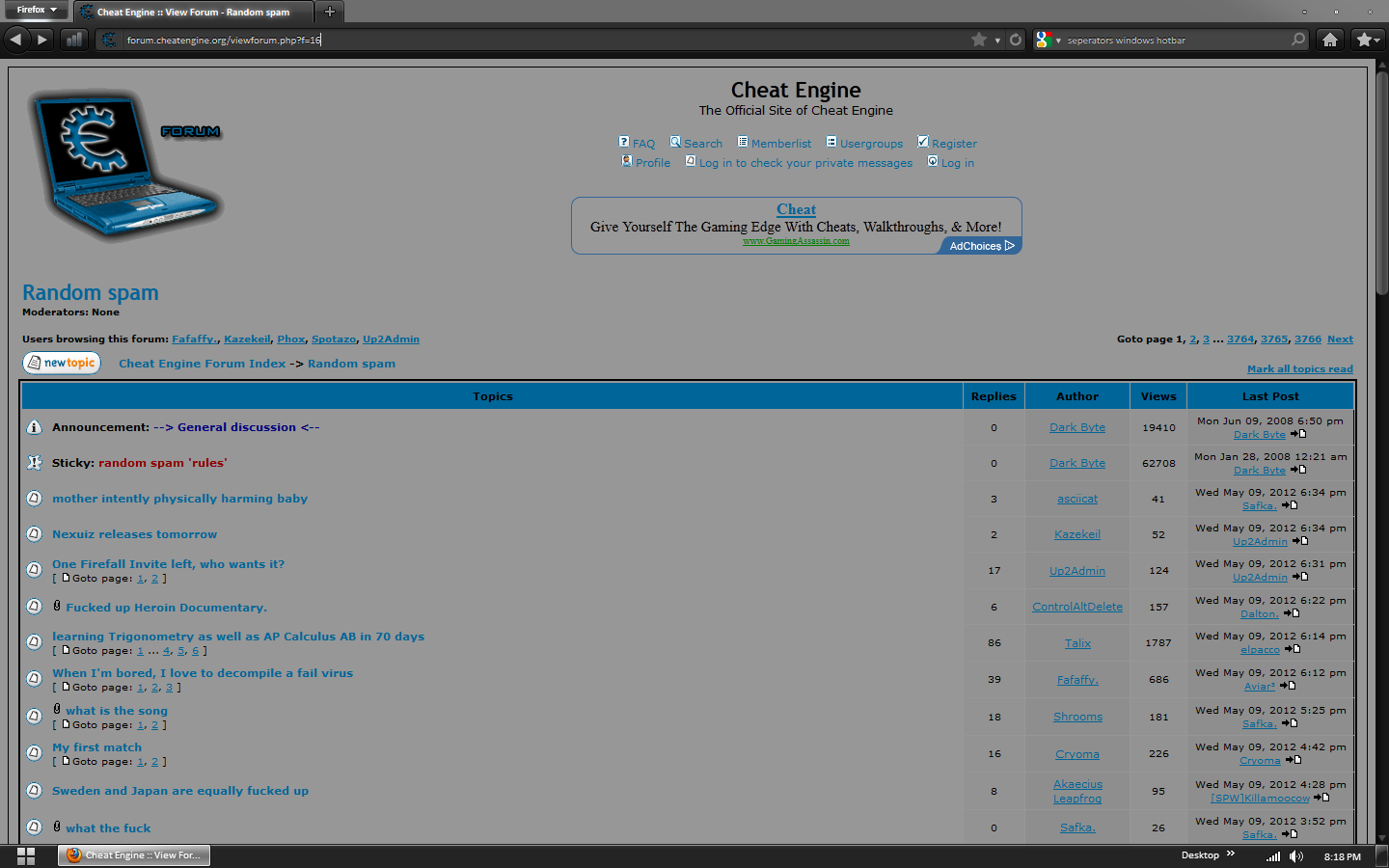The width and height of the screenshot is (1389, 868).
Task: Click the browser back arrow button
Action: point(16,40)
